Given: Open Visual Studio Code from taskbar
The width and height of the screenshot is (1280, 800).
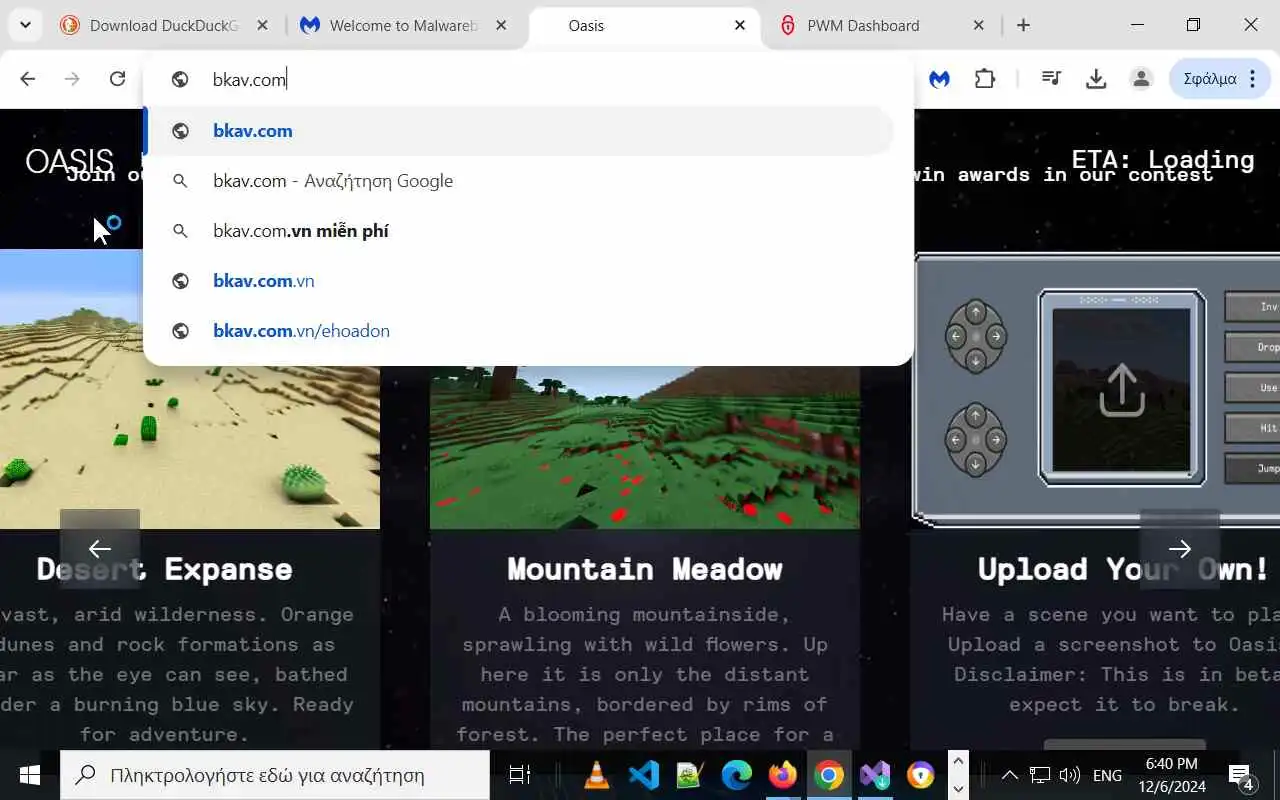Looking at the screenshot, I should point(644,775).
